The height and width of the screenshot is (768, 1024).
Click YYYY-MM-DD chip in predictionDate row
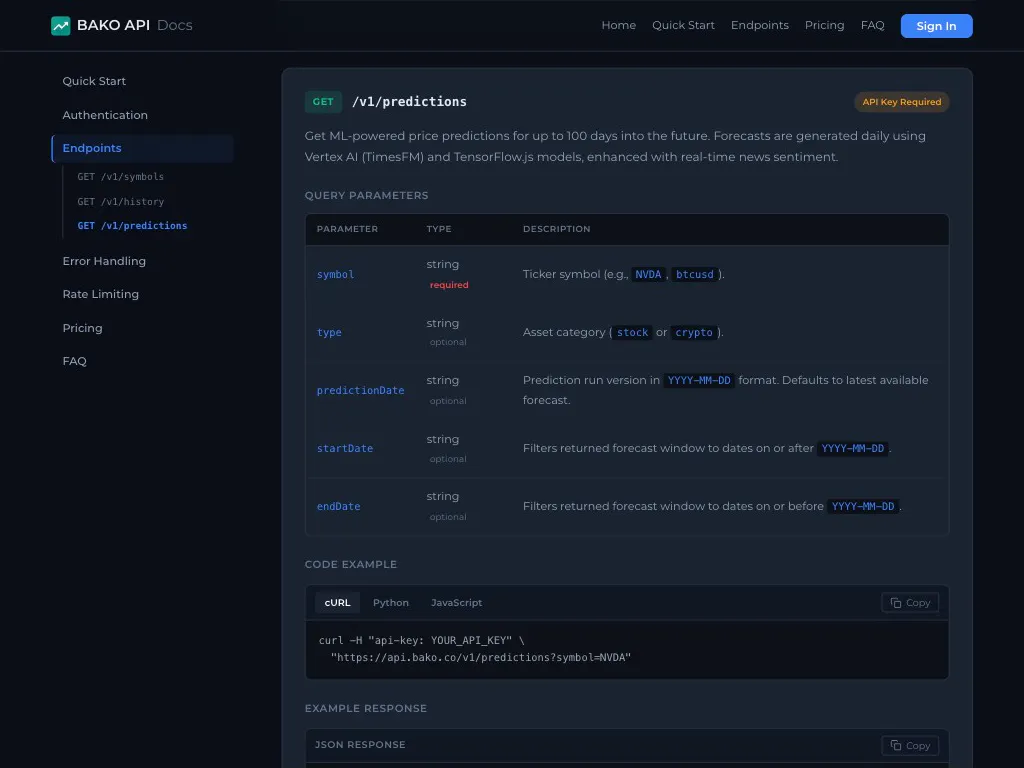click(x=699, y=380)
